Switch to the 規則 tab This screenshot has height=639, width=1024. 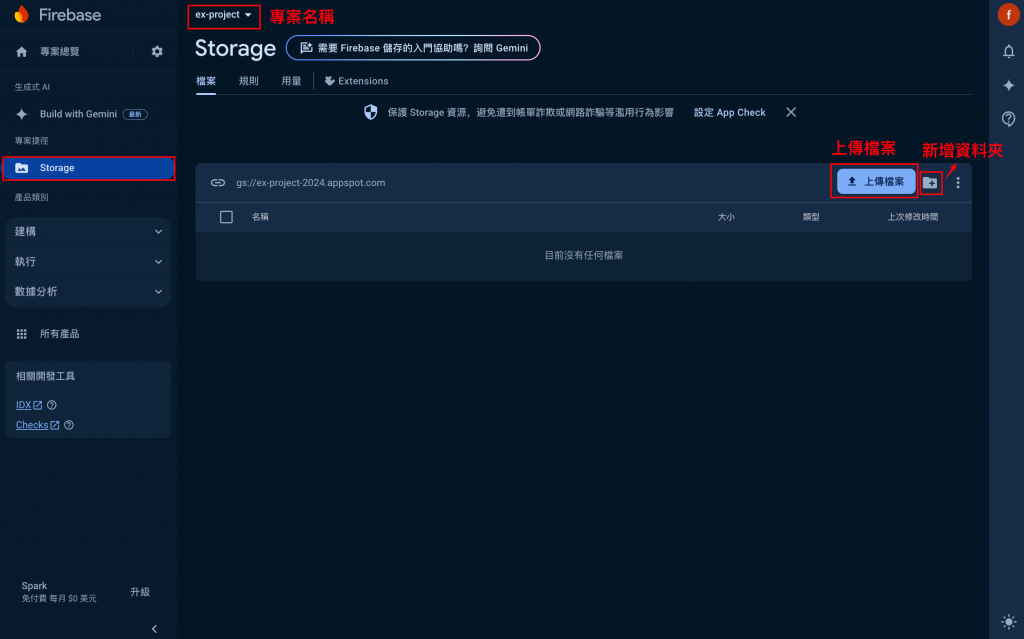click(x=249, y=81)
